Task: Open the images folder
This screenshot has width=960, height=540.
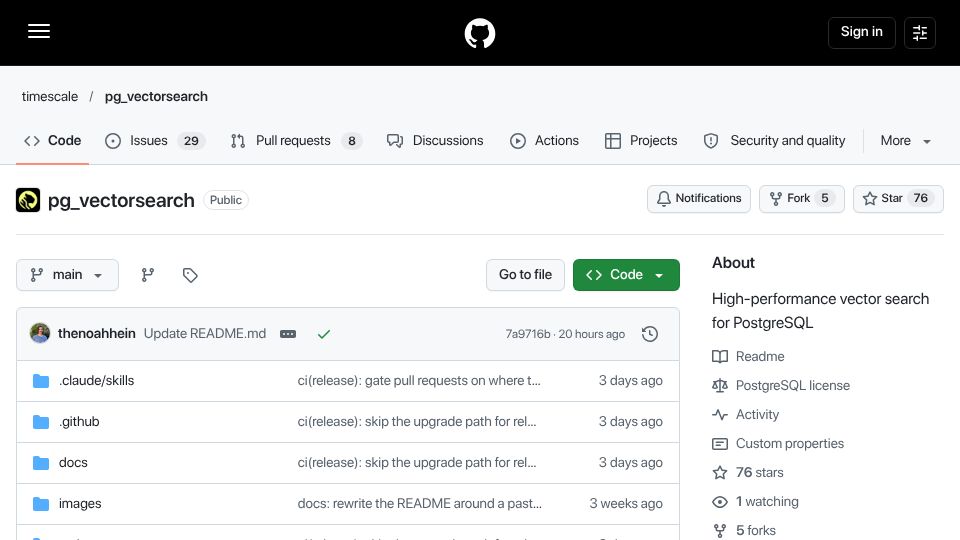Action: point(80,504)
